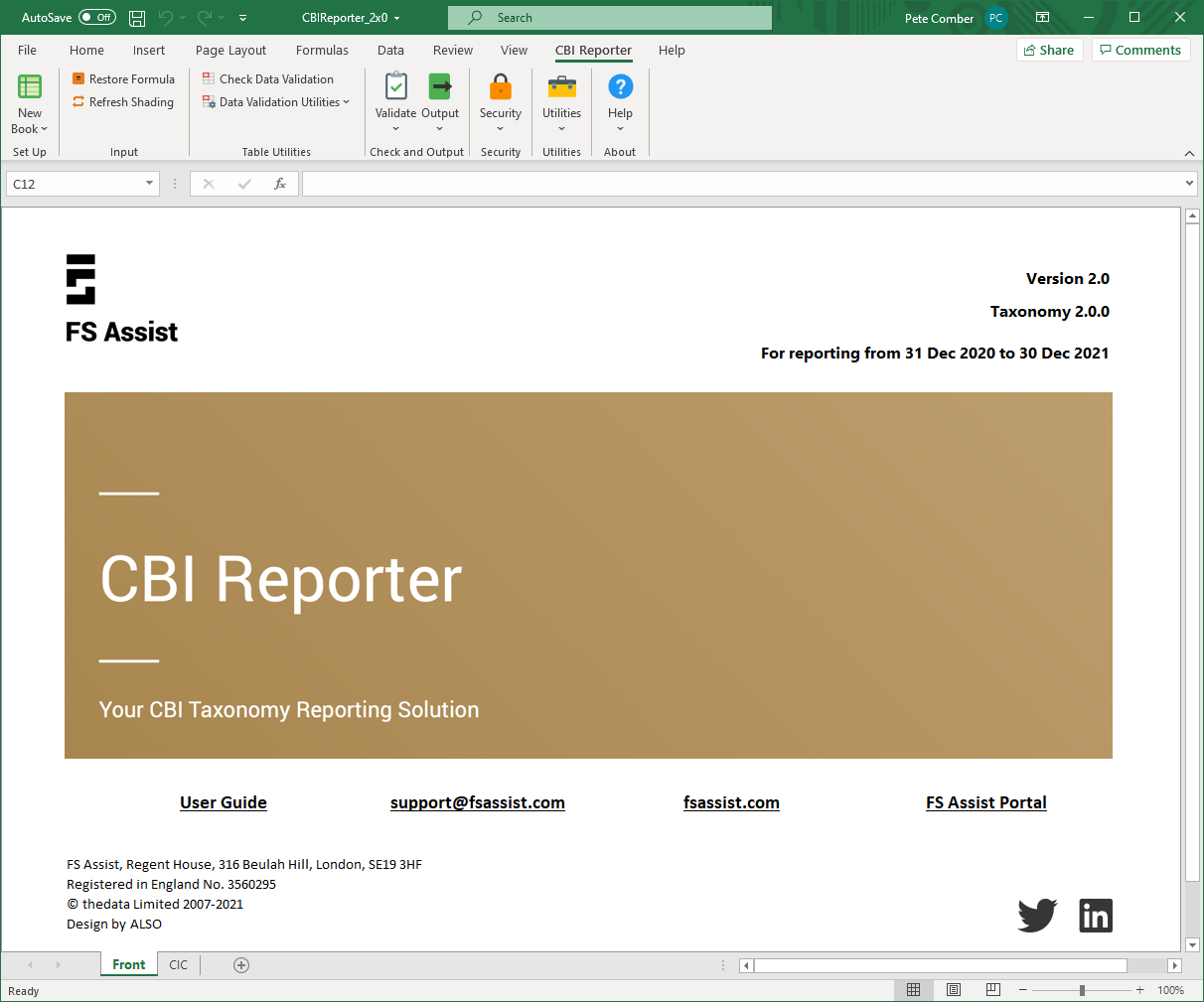Undo the last action
The width and height of the screenshot is (1204, 1002).
tap(165, 18)
